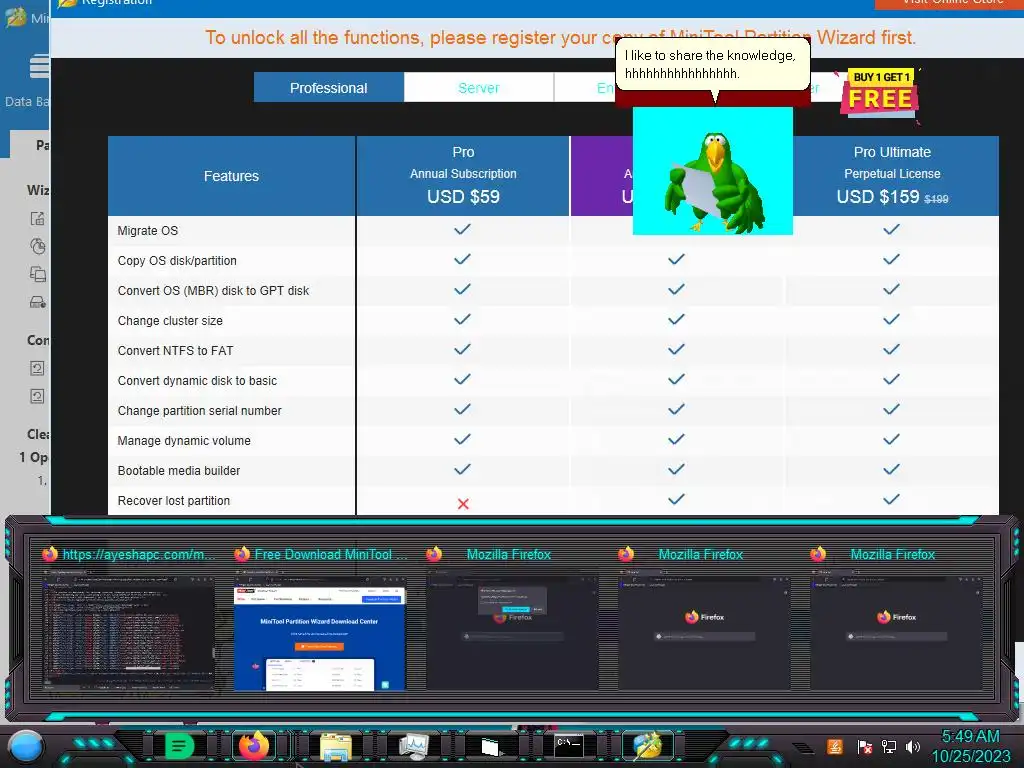Click the Java update tray icon
Viewport: 1024px width, 768px height.
point(835,746)
